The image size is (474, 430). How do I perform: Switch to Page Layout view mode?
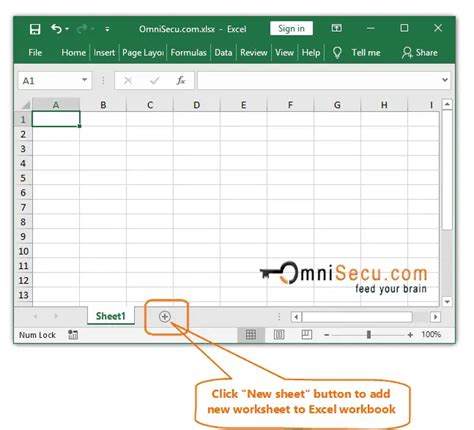(x=279, y=334)
